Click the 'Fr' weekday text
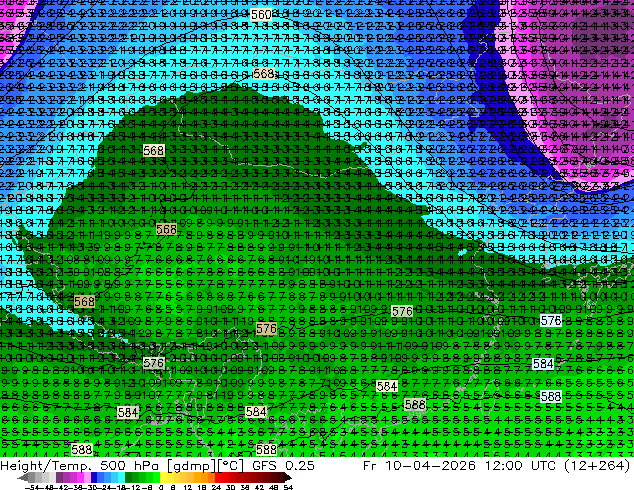634x490 pixels. [x=370, y=466]
